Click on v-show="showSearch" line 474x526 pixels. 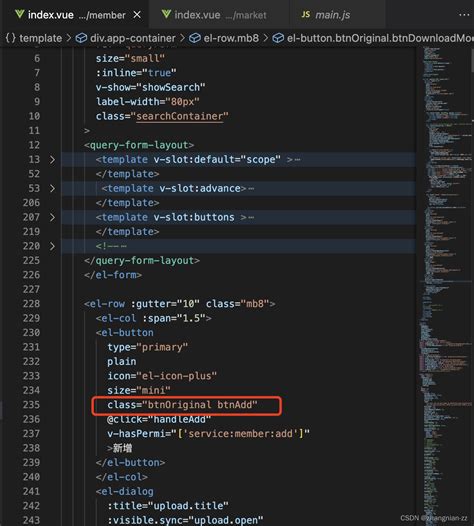tap(151, 87)
